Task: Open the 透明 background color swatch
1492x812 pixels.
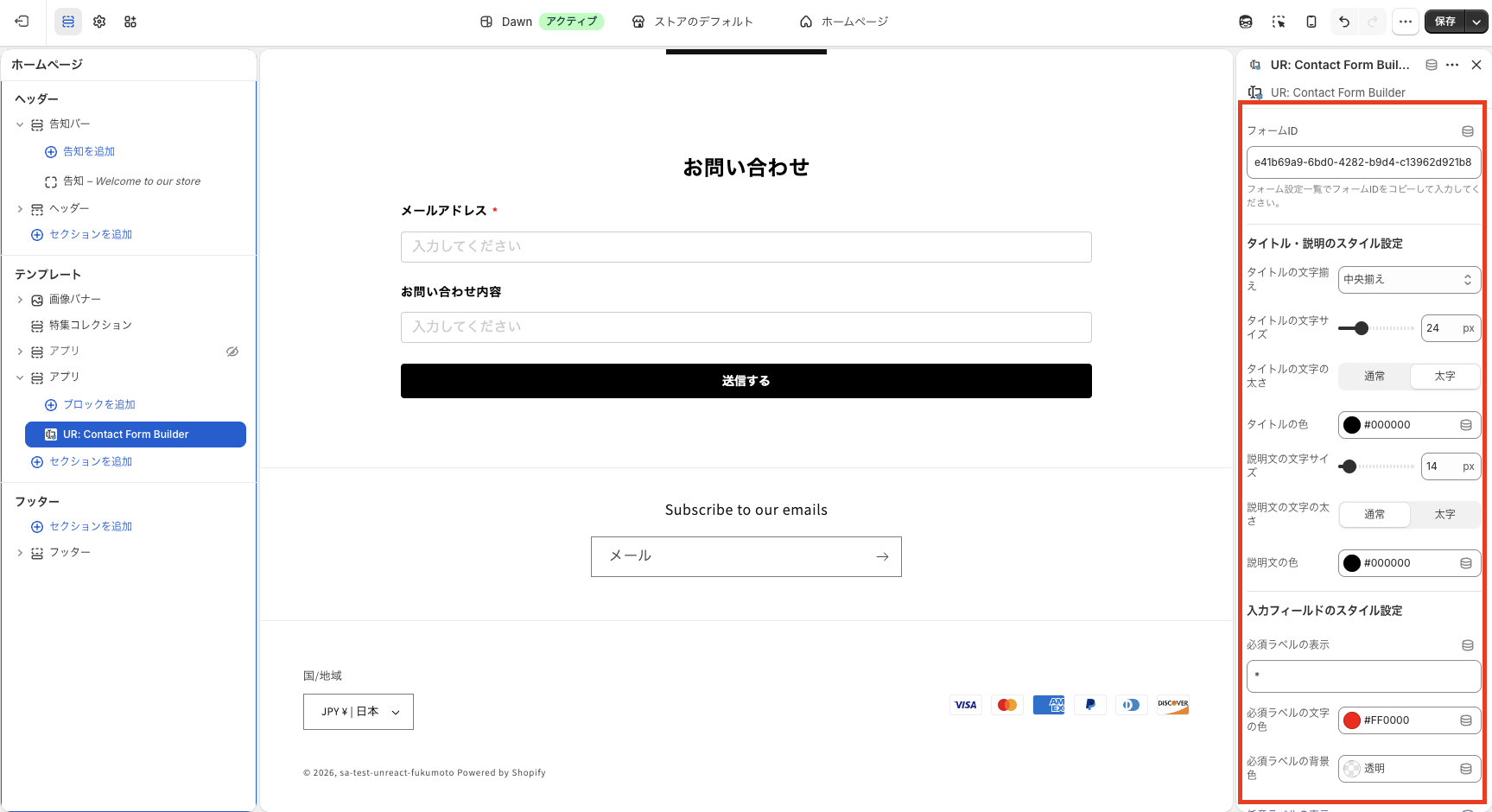Action: [x=1352, y=769]
